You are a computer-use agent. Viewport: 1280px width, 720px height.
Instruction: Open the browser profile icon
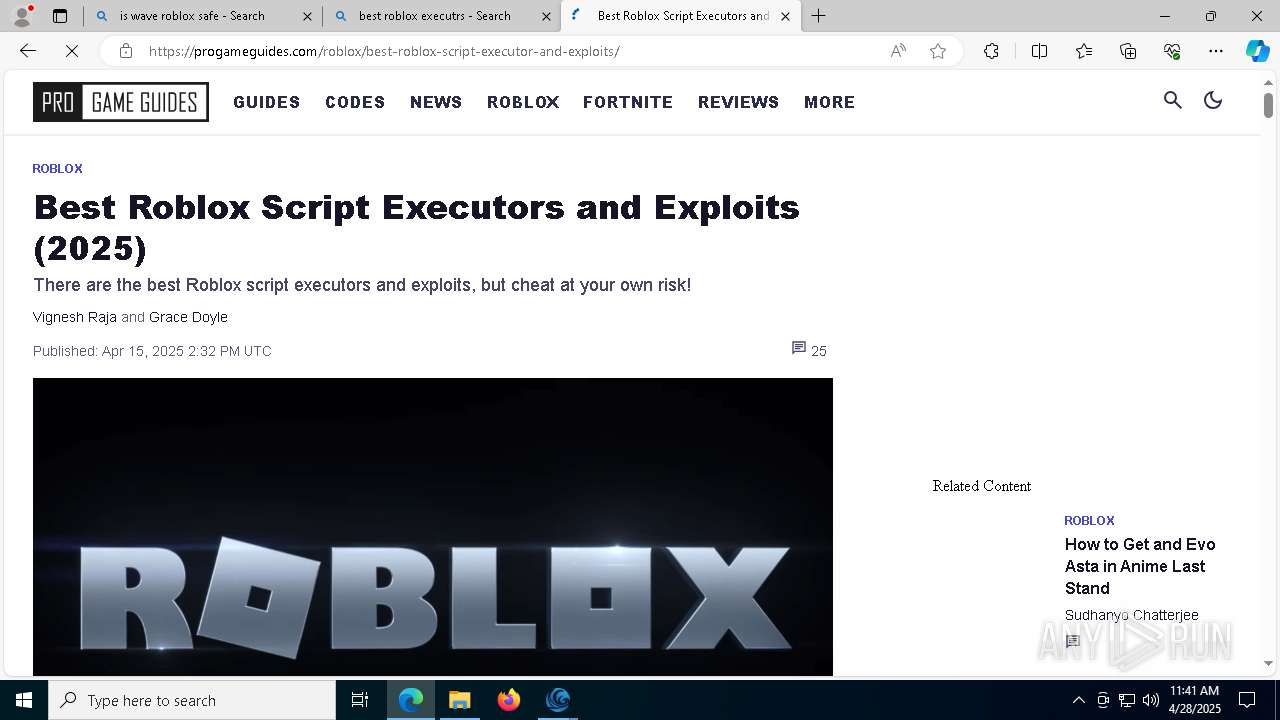[21, 16]
